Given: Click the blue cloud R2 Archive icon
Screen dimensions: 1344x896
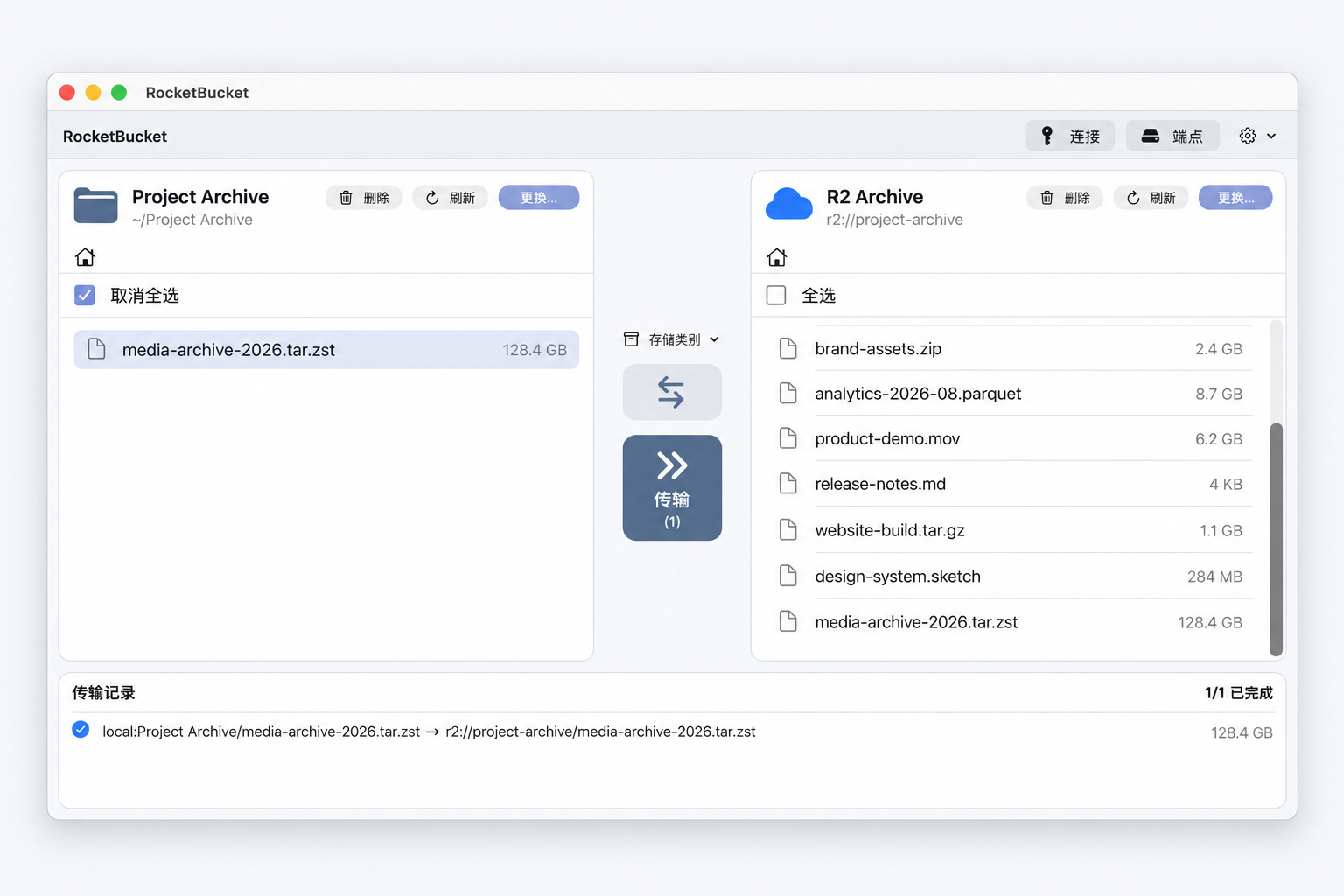Looking at the screenshot, I should [x=788, y=204].
